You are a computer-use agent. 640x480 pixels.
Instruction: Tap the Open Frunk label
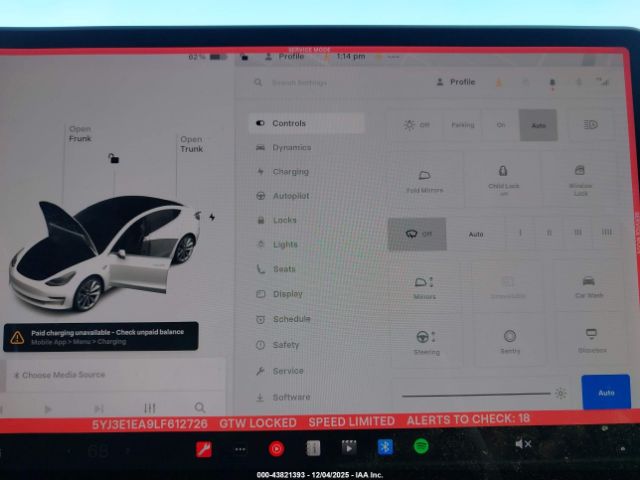80,134
